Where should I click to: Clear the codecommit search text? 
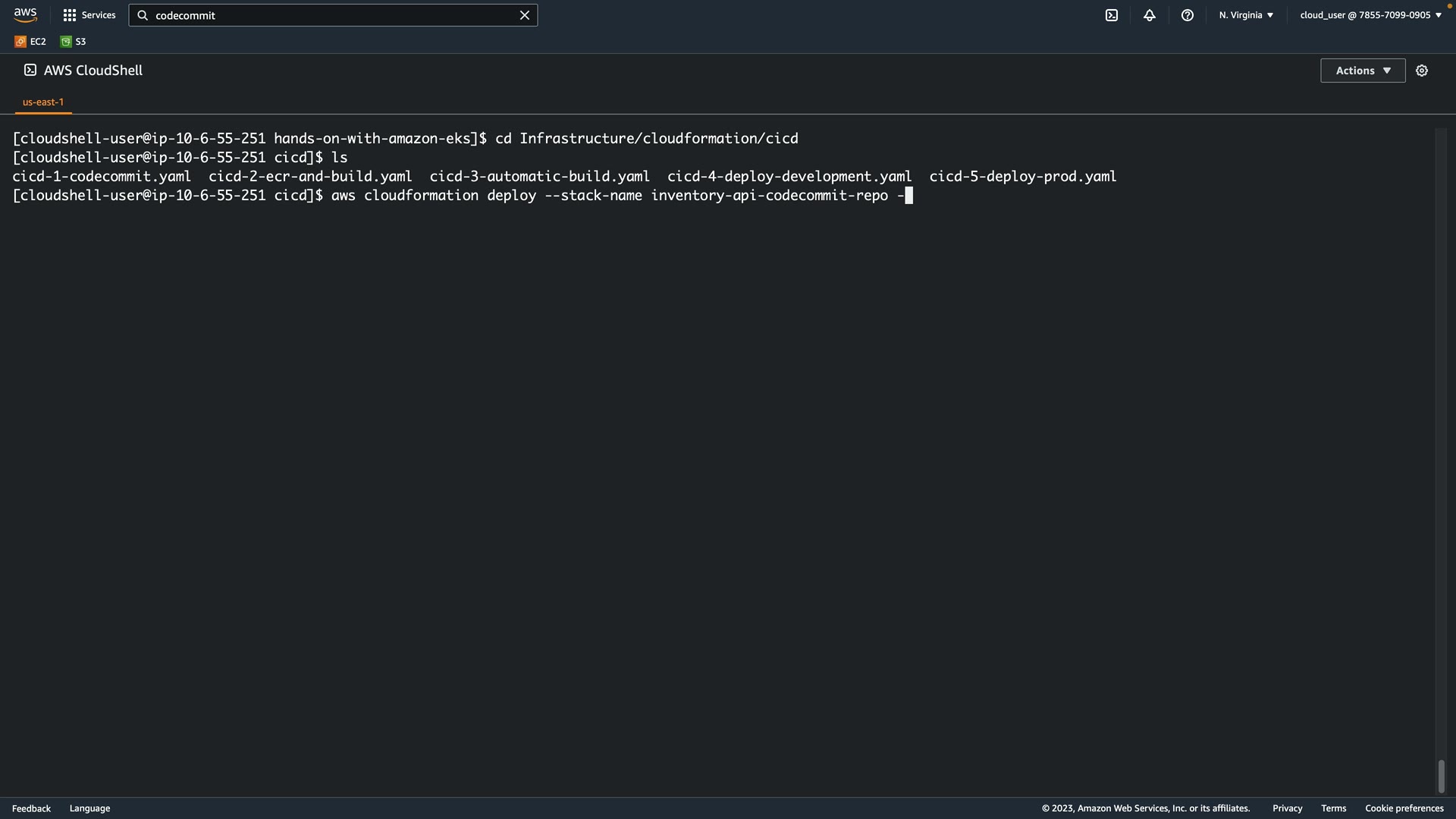524,15
